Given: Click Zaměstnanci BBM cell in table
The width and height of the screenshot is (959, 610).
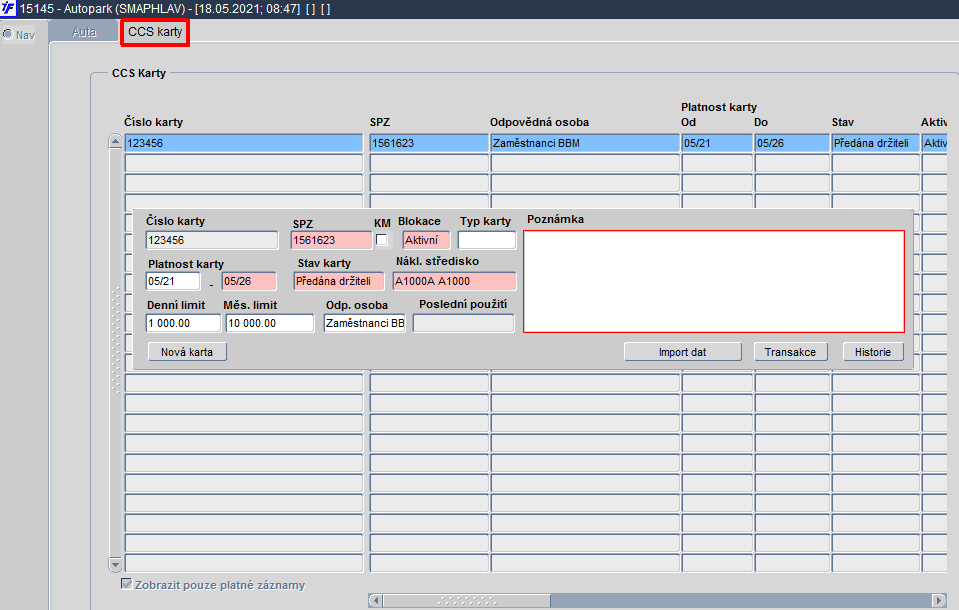Looking at the screenshot, I should pyautogui.click(x=585, y=143).
